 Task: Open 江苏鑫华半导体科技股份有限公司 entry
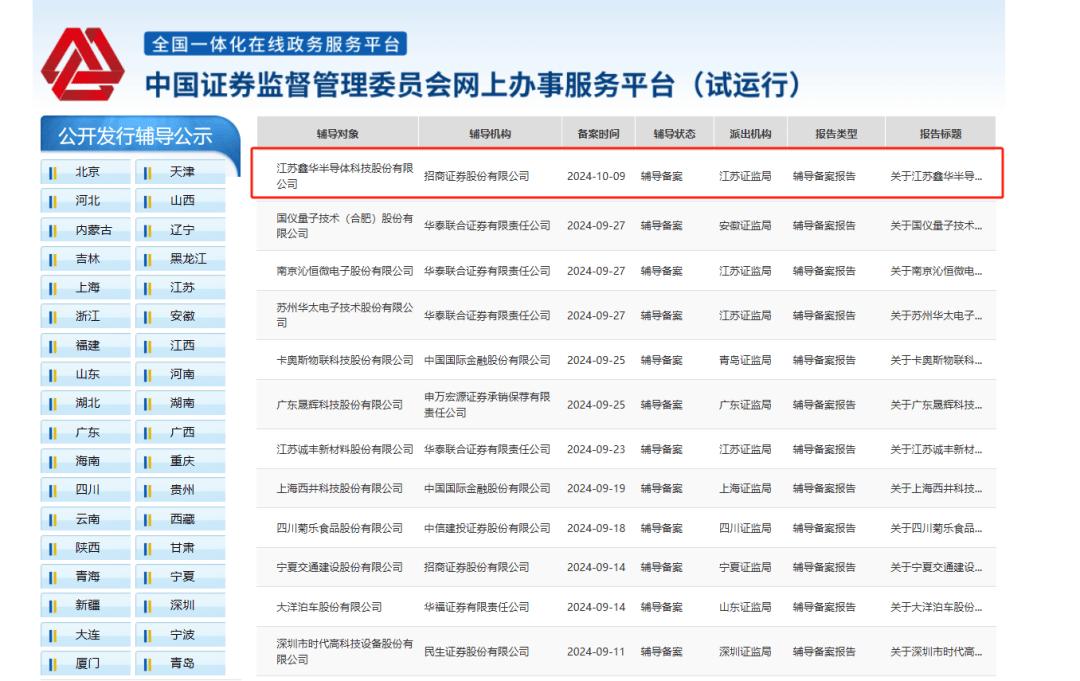pos(344,176)
